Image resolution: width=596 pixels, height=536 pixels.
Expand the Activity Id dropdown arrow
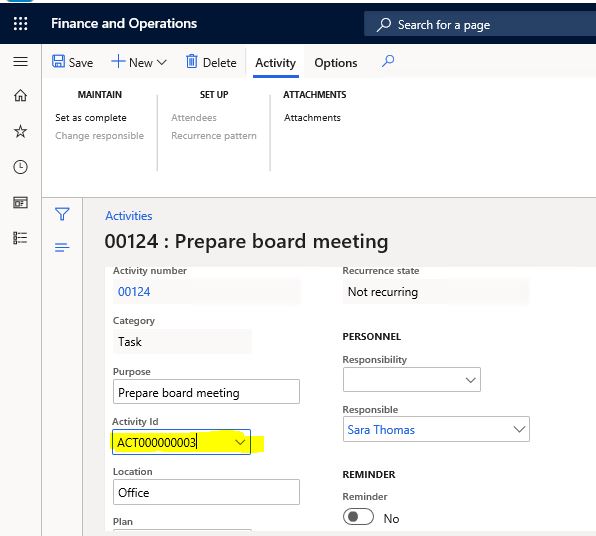240,442
